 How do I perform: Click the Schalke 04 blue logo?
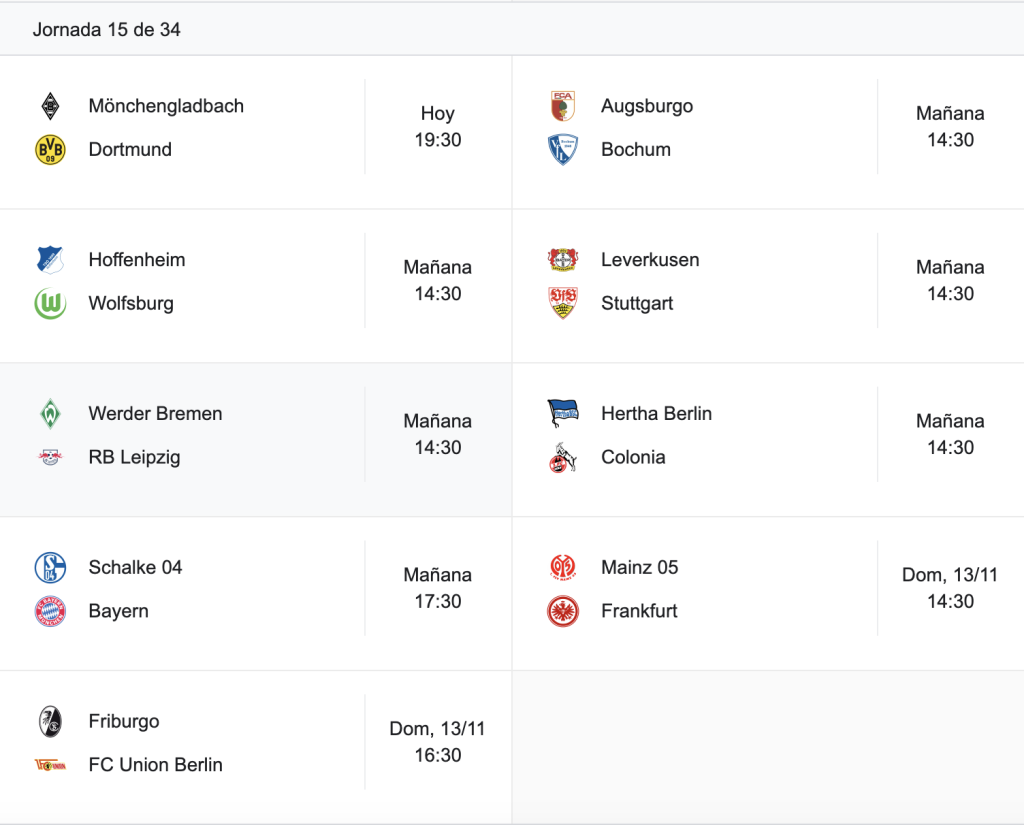[x=50, y=567]
